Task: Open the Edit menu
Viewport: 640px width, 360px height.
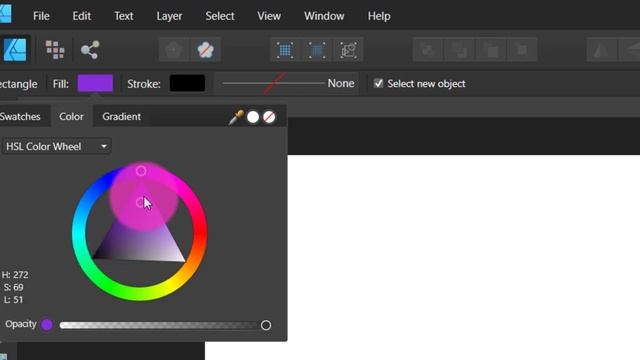Action: 81,16
